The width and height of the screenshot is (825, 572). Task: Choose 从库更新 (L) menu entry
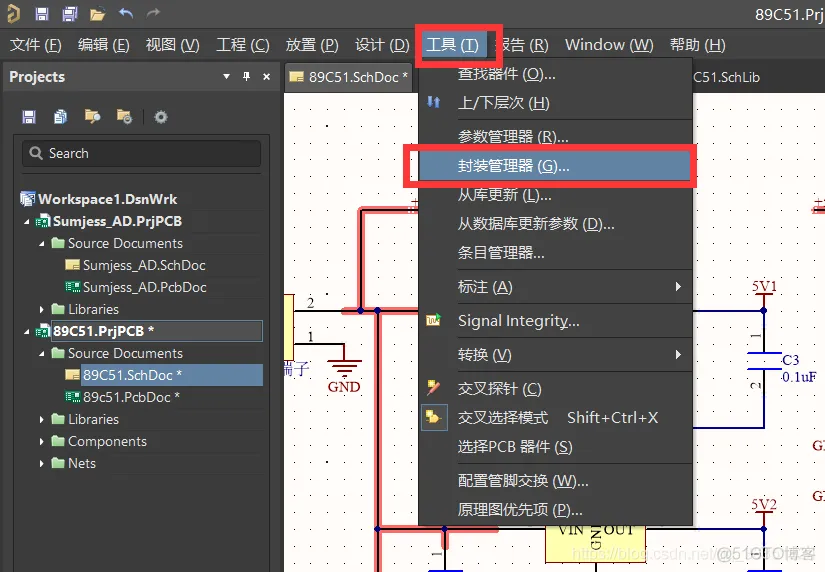click(x=555, y=195)
